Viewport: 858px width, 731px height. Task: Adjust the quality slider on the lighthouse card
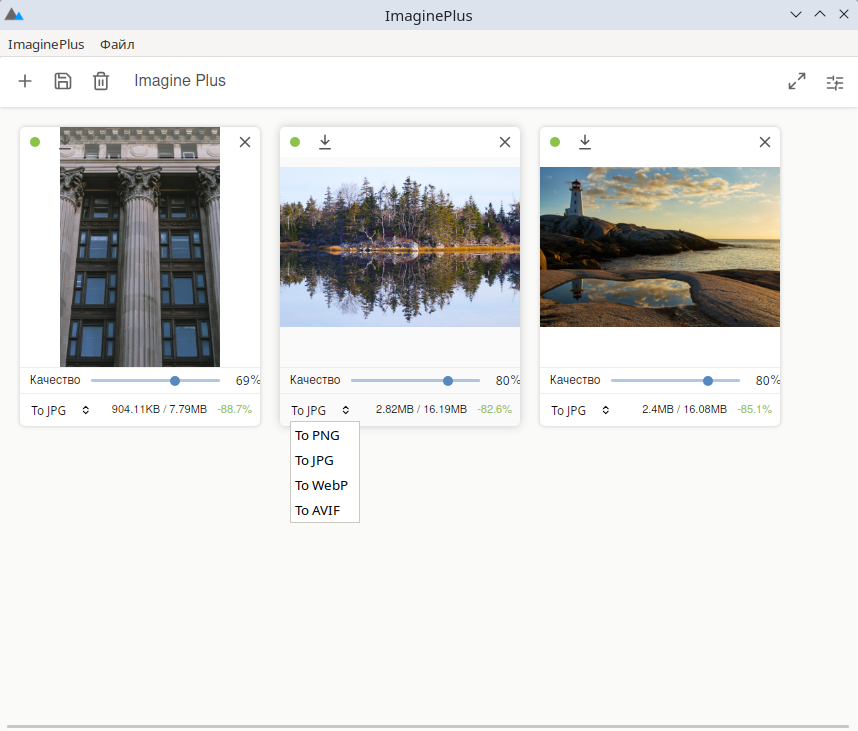click(675, 381)
